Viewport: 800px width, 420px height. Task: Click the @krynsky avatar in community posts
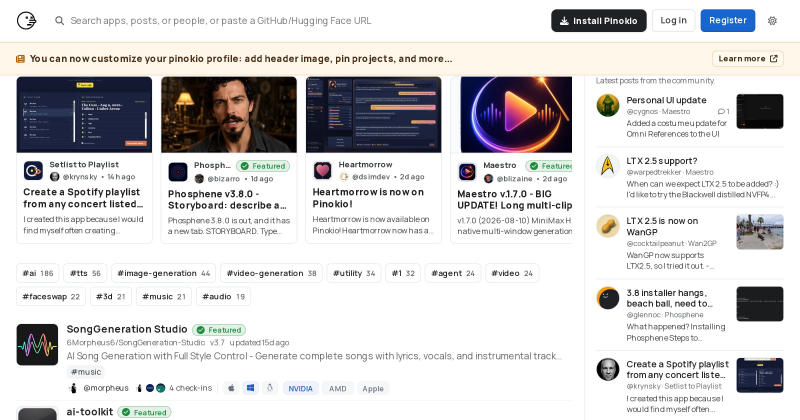click(608, 369)
